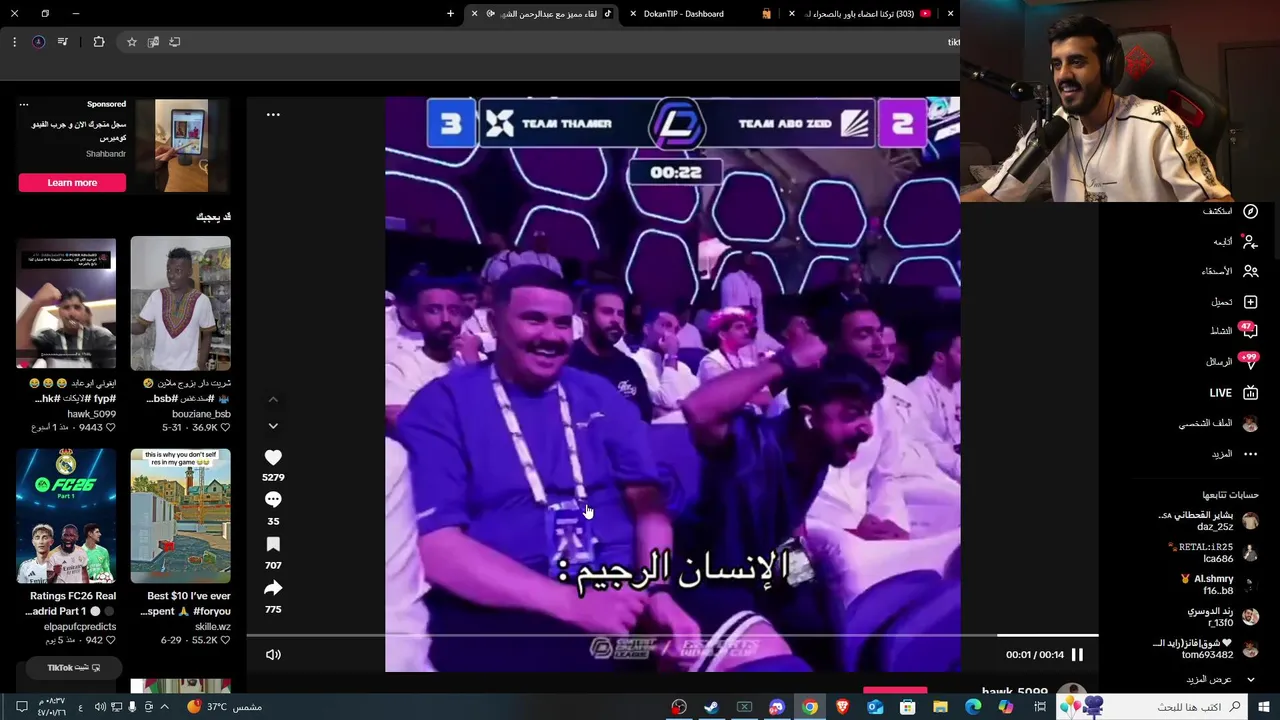Viewport: 1280px width, 720px height.
Task: Open Chrome from the taskbar
Action: click(x=809, y=707)
